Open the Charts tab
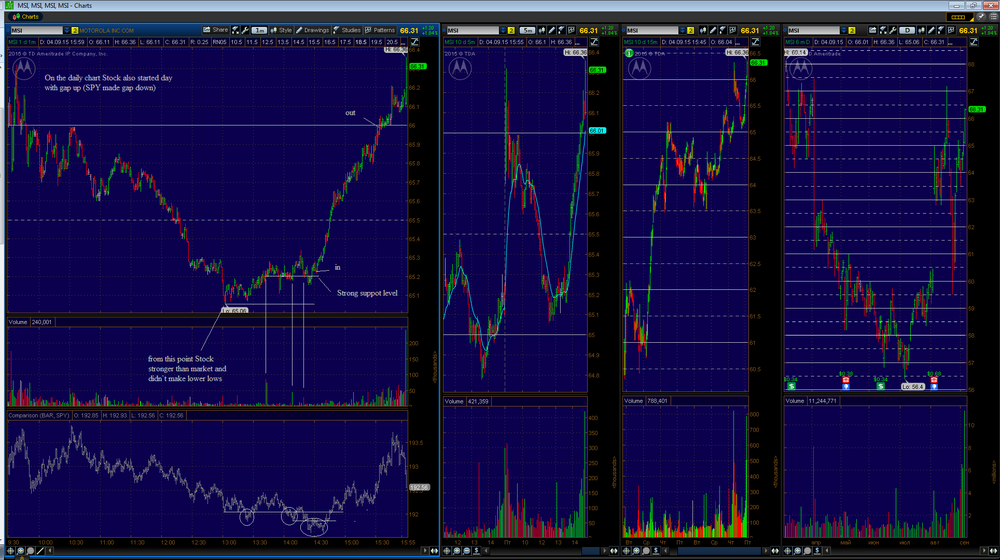 (x=26, y=17)
